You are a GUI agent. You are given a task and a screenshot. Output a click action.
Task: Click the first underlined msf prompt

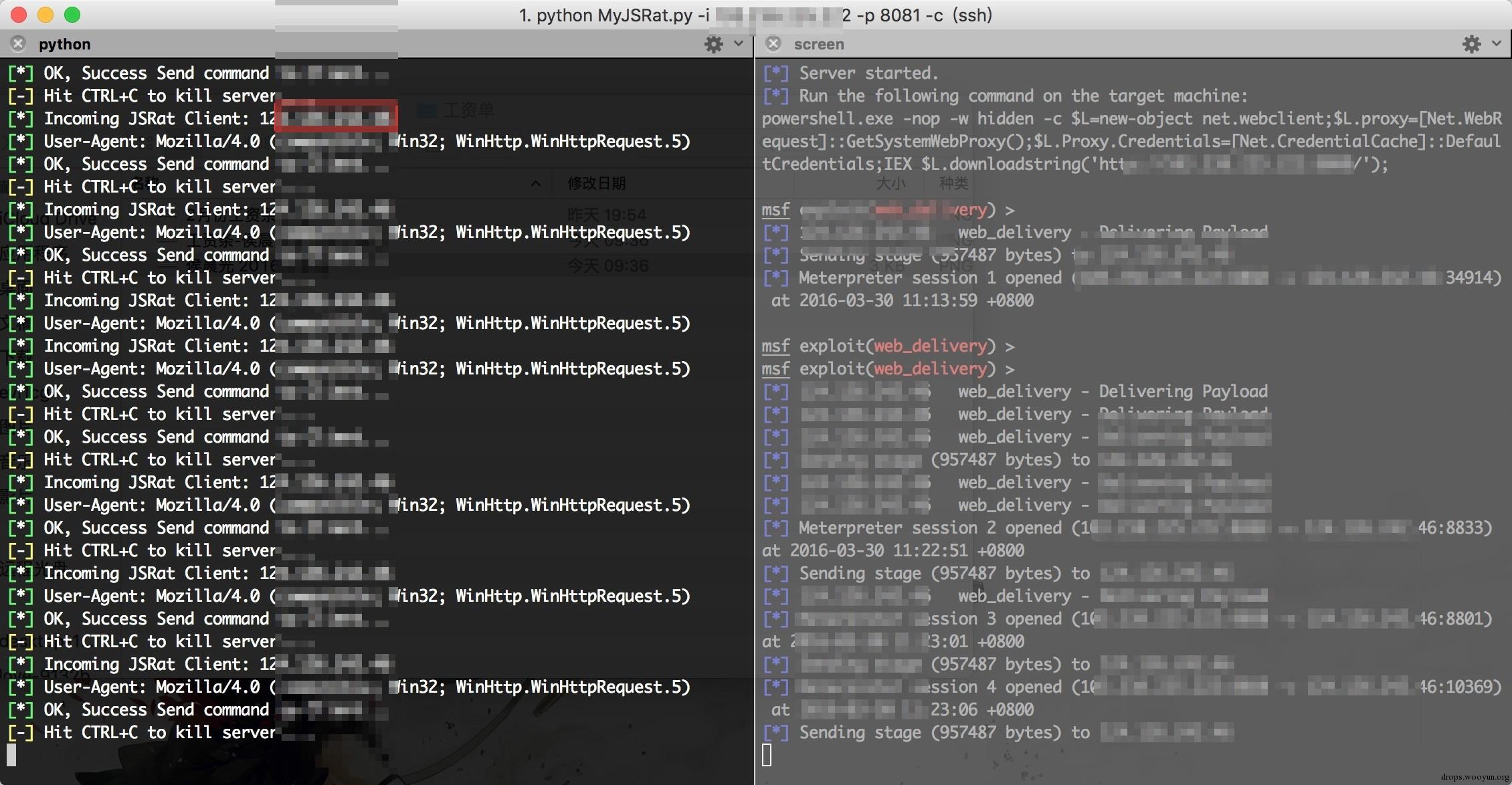[775, 210]
